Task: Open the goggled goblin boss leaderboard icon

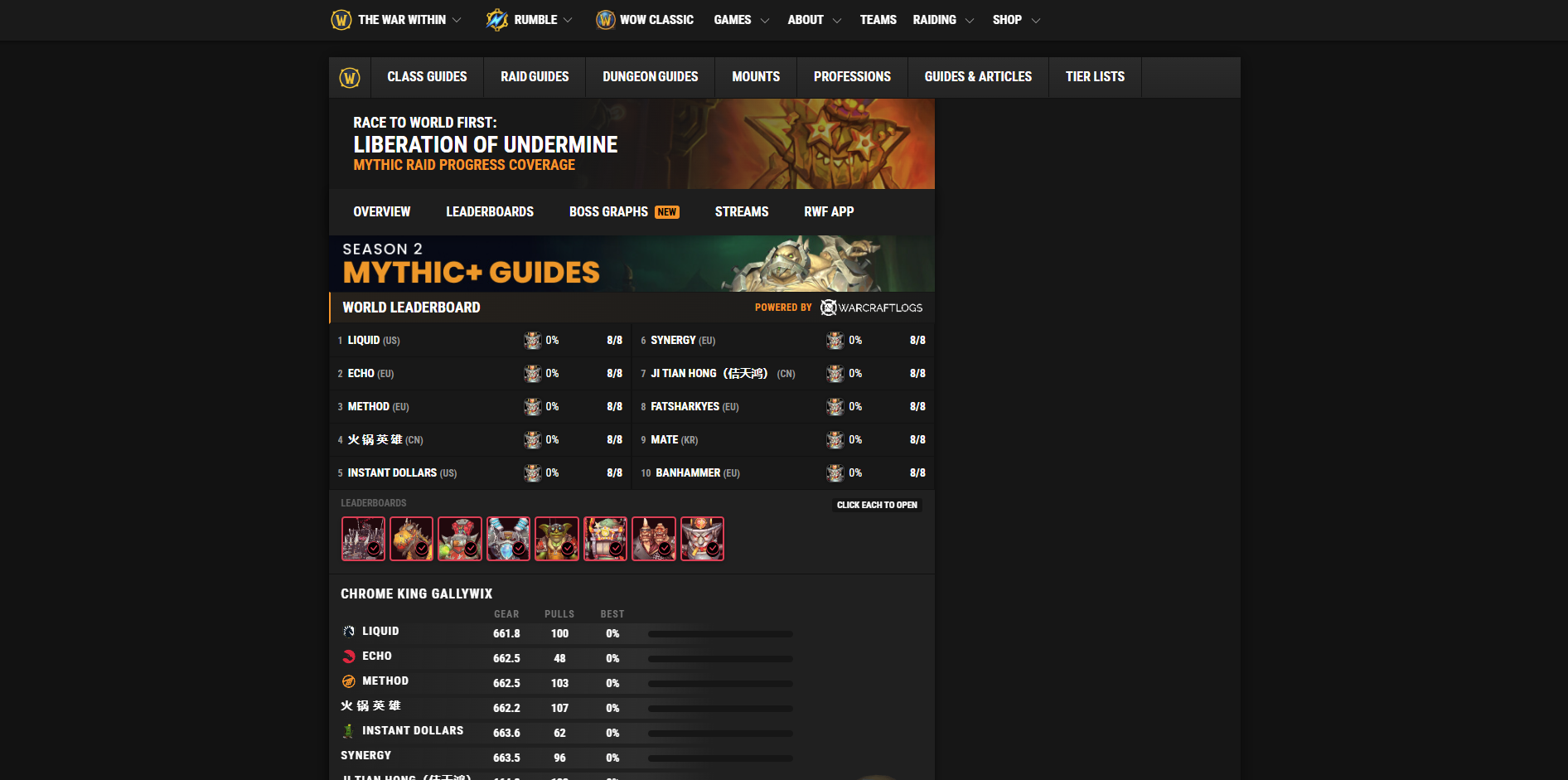Action: 557,539
